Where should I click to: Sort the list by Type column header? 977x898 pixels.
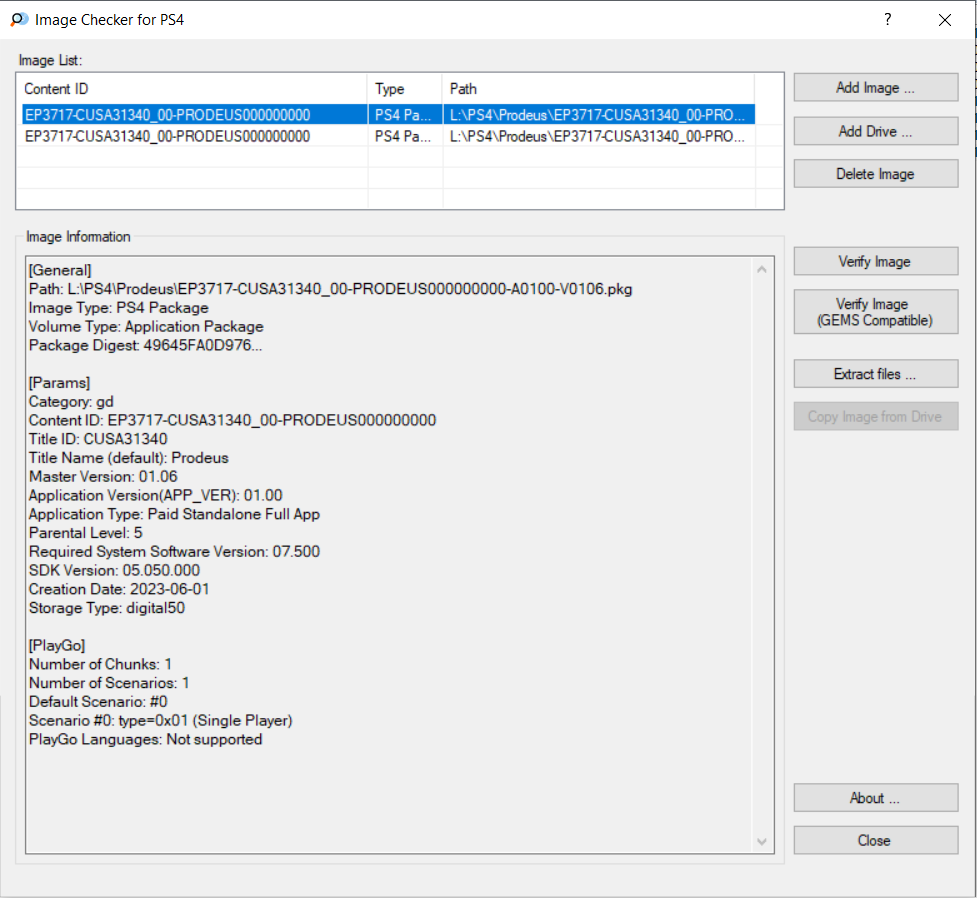(x=405, y=88)
